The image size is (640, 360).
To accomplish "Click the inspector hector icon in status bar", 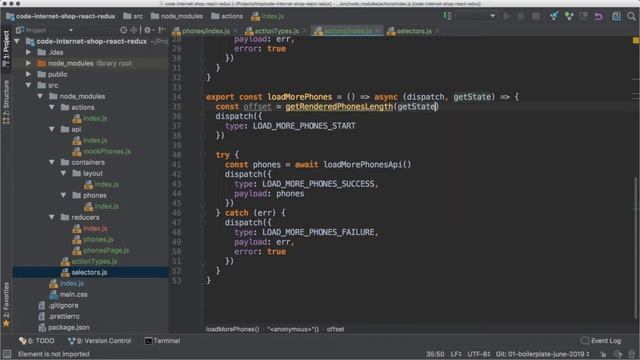I will pos(618,354).
